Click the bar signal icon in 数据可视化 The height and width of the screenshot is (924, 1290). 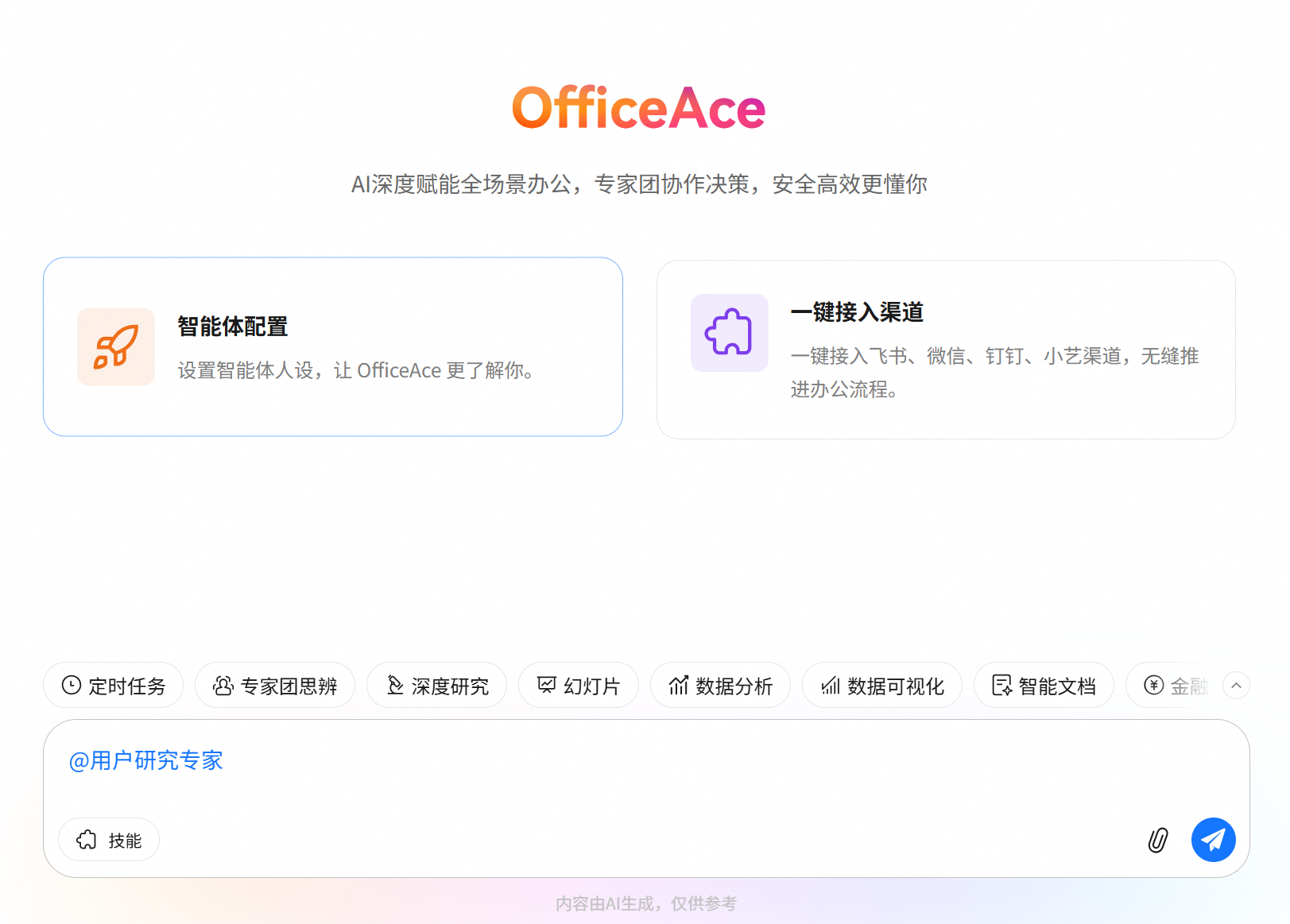(x=831, y=685)
